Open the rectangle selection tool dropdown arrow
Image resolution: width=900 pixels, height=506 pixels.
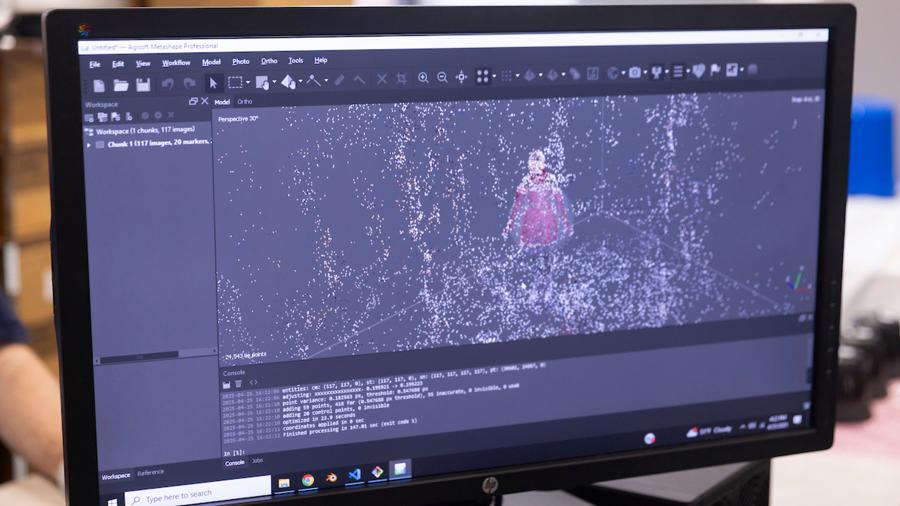coord(248,83)
